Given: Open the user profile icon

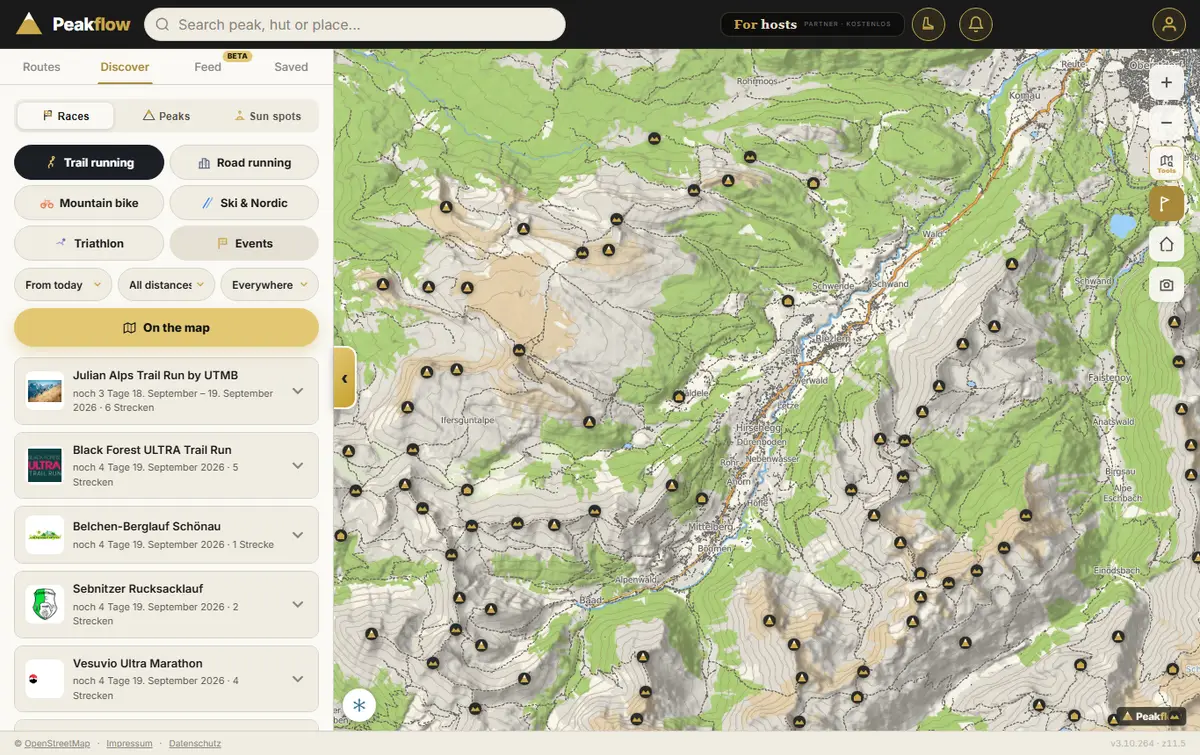Looking at the screenshot, I should click(1168, 25).
